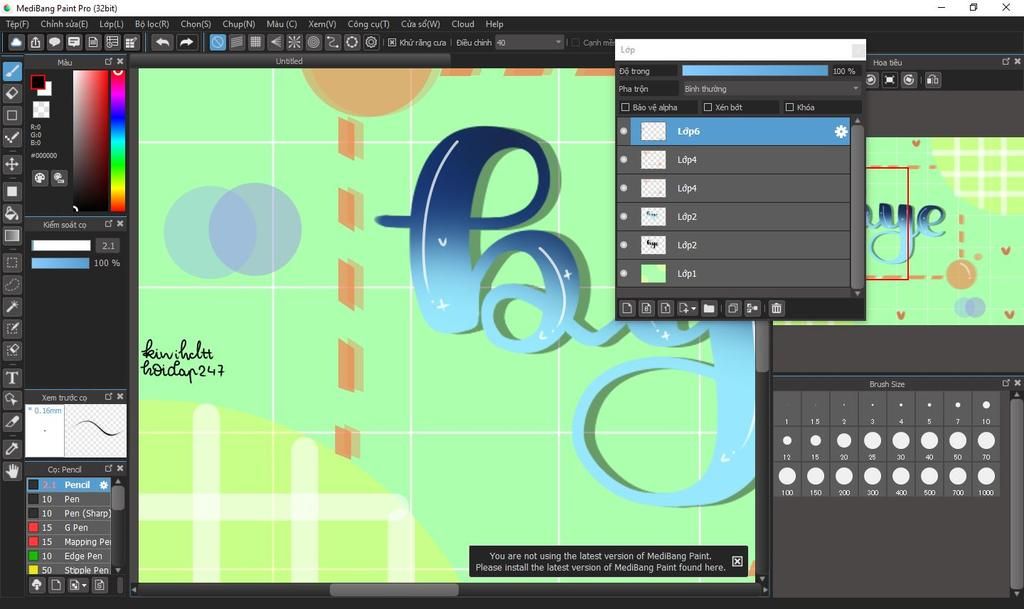Image resolution: width=1024 pixels, height=609 pixels.
Task: Delete the layer with the trash icon
Action: pos(776,308)
